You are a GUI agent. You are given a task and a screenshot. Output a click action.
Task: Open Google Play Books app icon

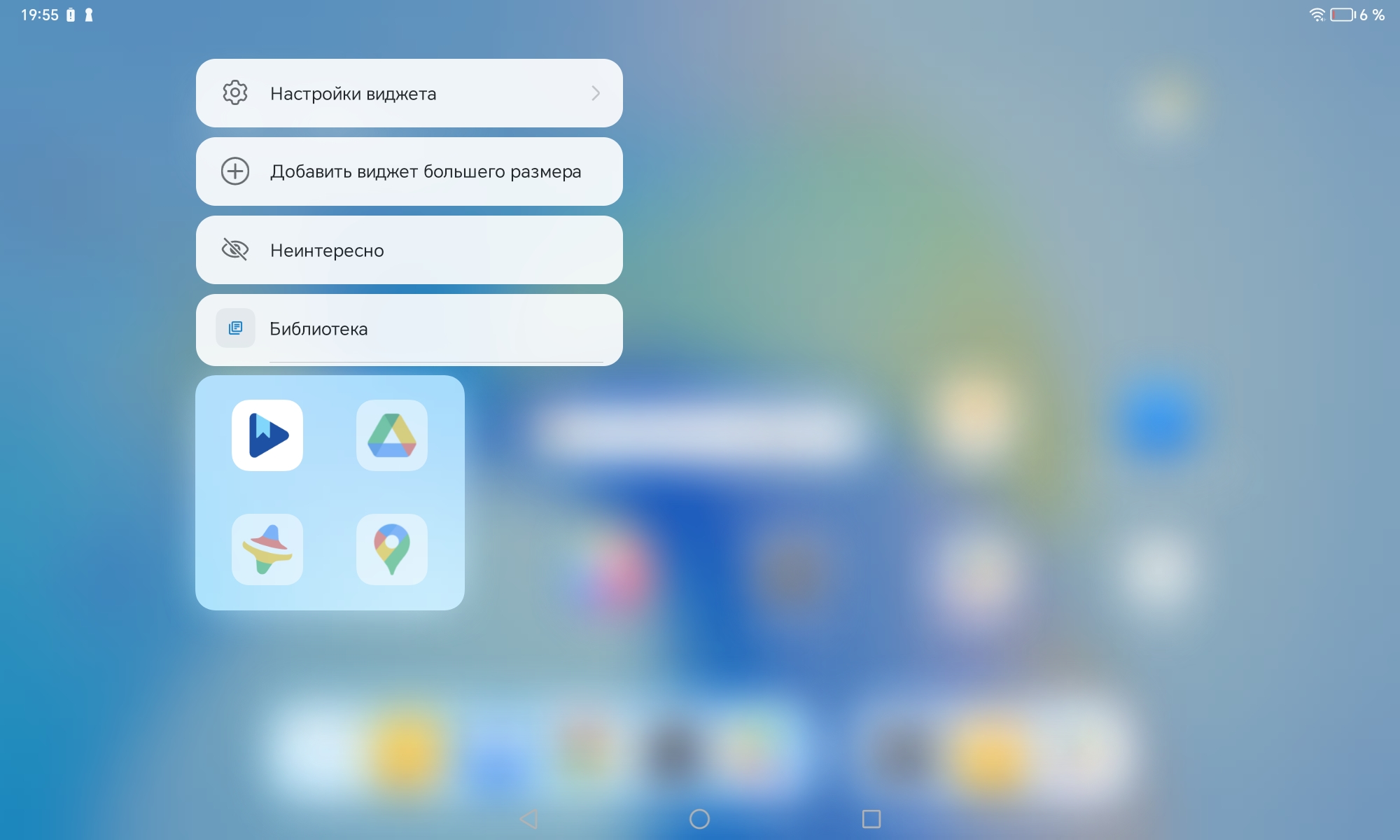(267, 435)
